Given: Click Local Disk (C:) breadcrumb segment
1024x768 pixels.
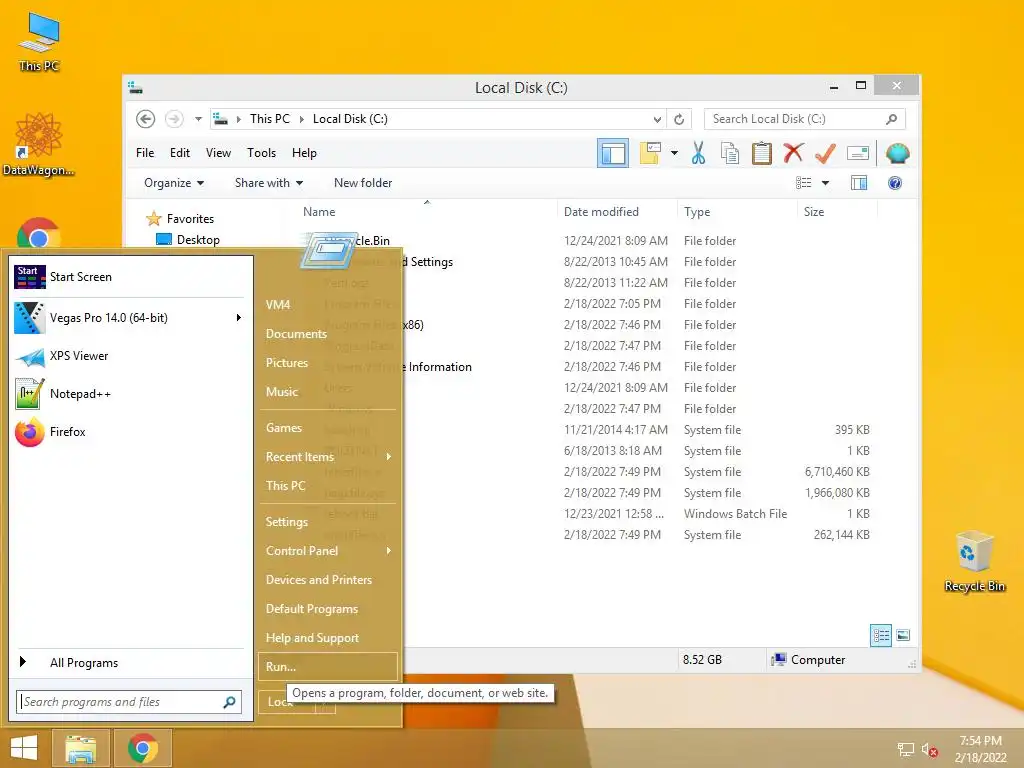Looking at the screenshot, I should [x=350, y=119].
